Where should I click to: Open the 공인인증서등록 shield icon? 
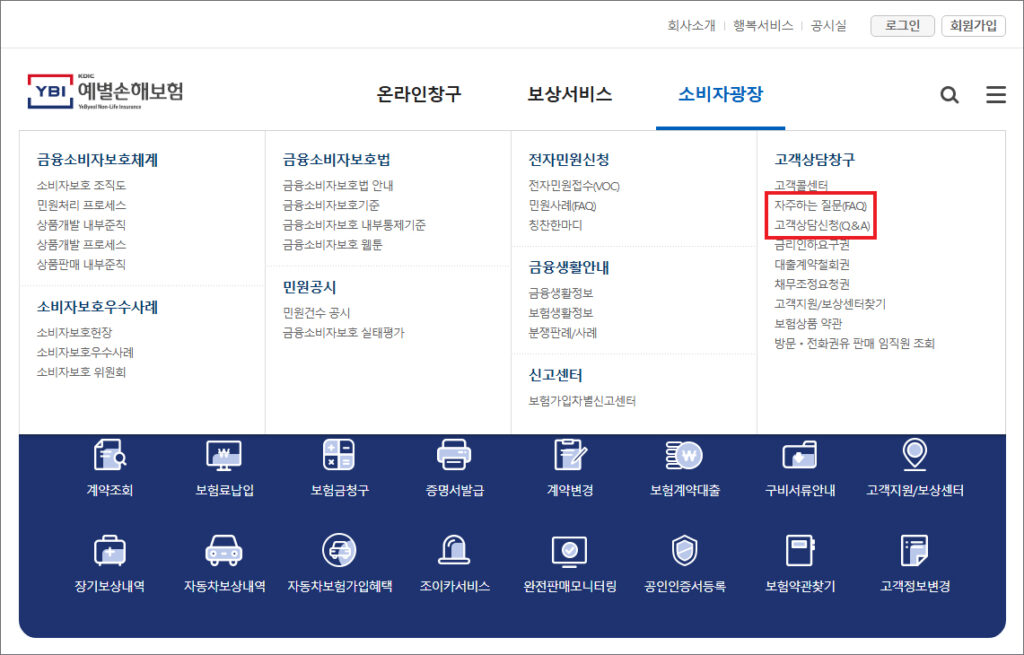pos(684,550)
